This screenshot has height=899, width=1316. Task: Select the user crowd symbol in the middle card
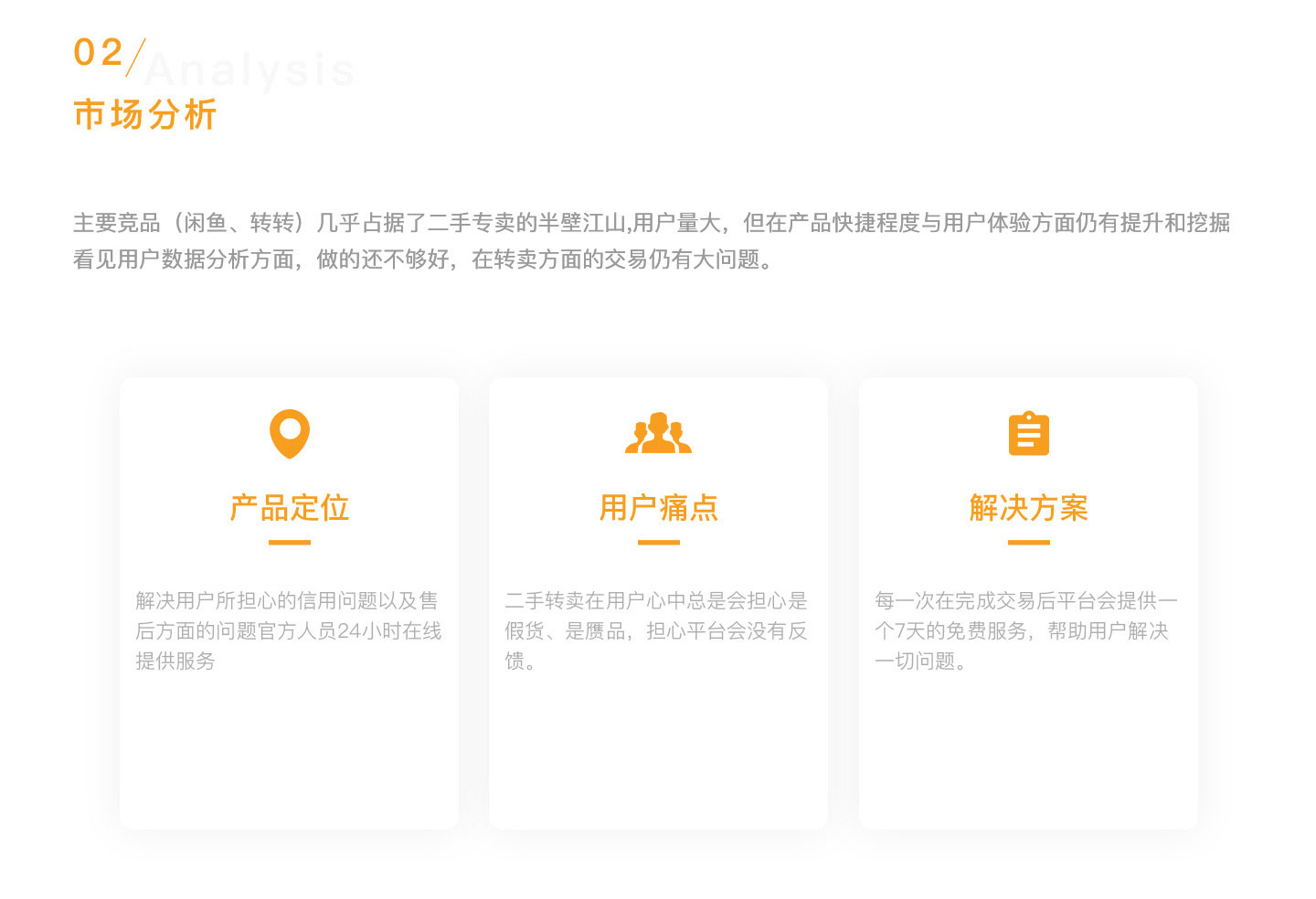(x=658, y=435)
